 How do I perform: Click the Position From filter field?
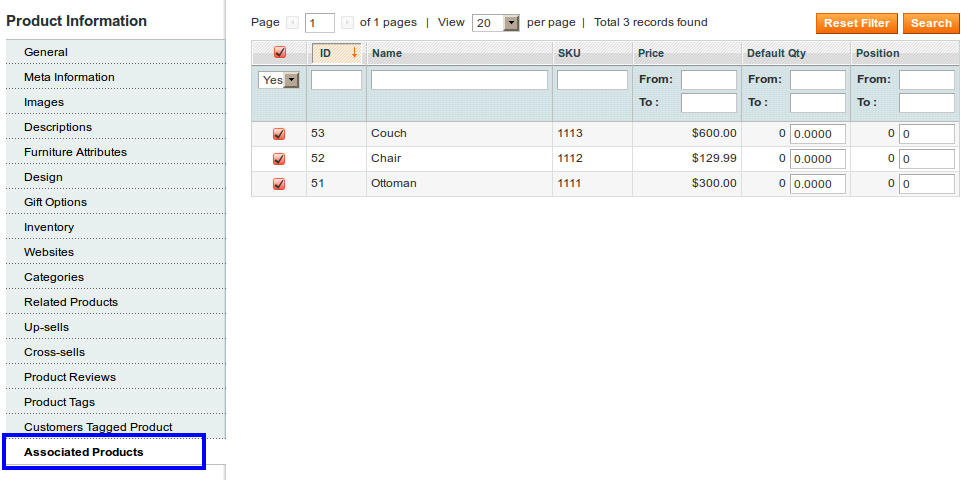tap(927, 80)
